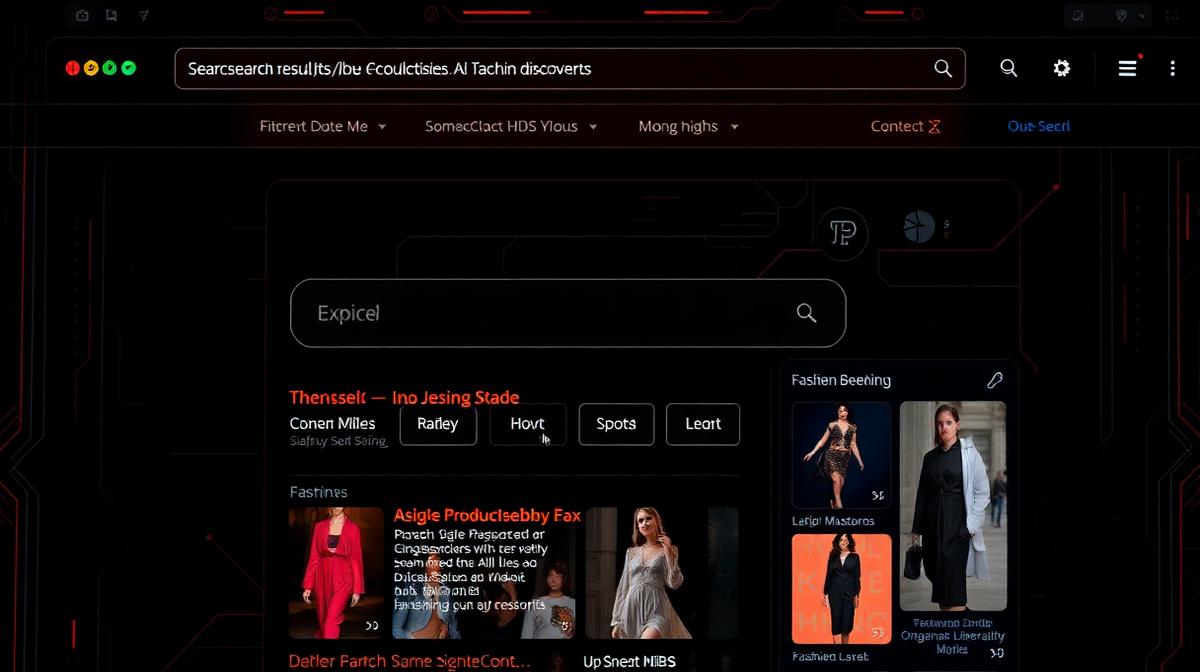Open the Asigle Producisebby Fax article title
1200x672 pixels.
click(x=487, y=515)
